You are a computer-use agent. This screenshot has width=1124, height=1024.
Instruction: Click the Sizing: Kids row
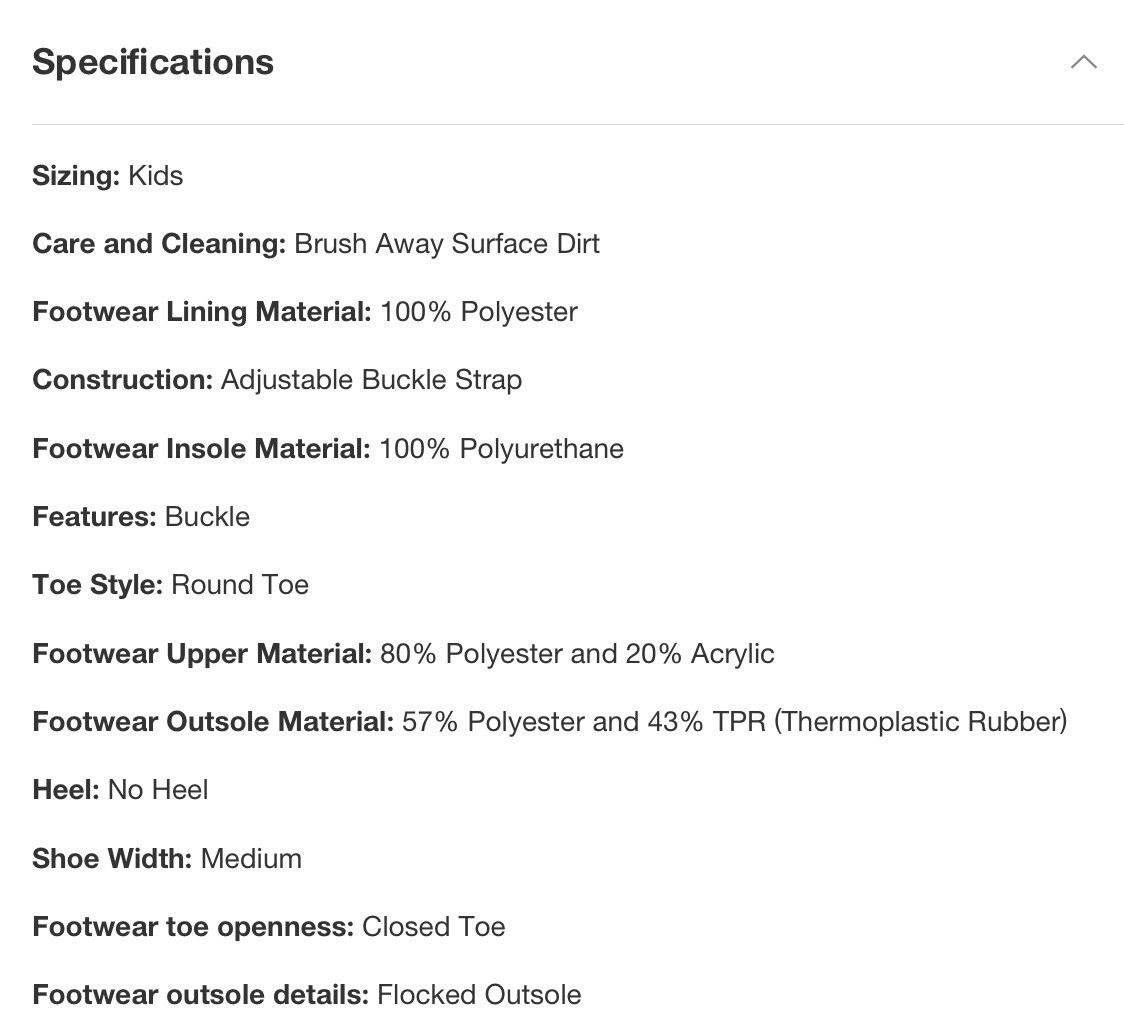(108, 175)
